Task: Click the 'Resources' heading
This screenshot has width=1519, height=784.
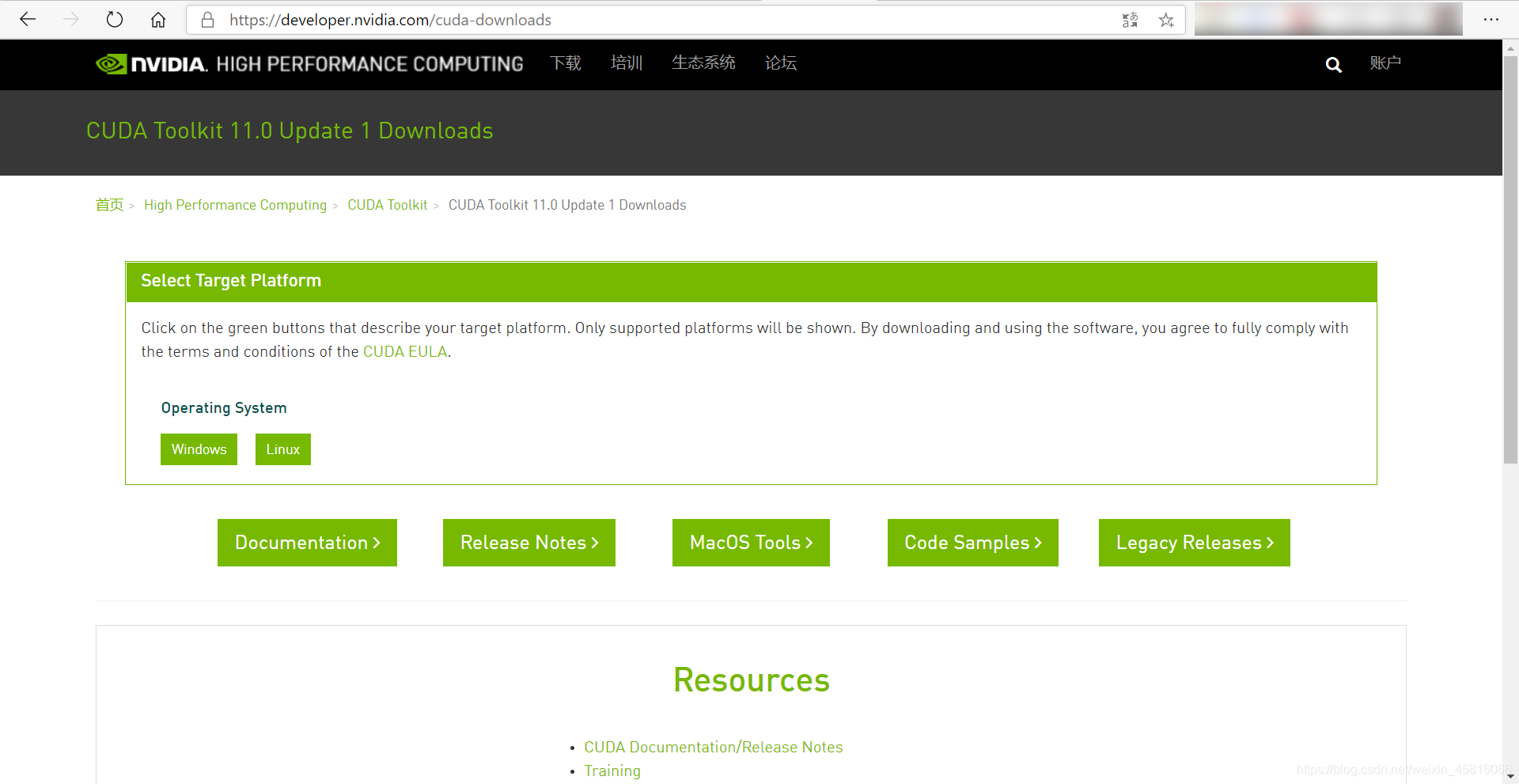Action: coord(752,680)
